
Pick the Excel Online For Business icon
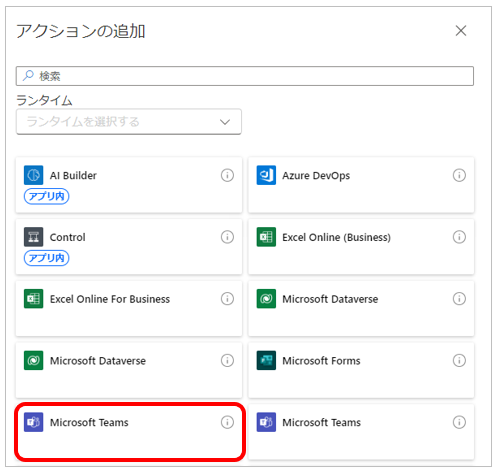(33, 299)
